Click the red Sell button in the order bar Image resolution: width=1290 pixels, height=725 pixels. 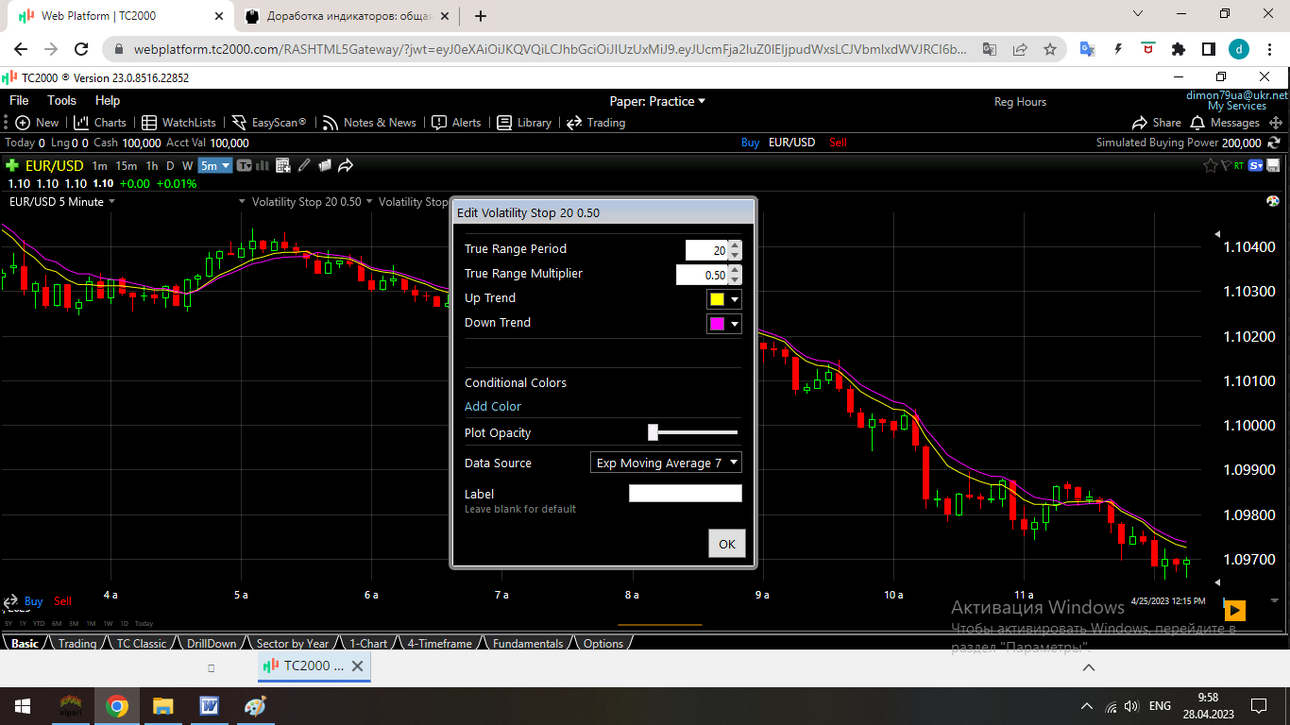pos(838,142)
